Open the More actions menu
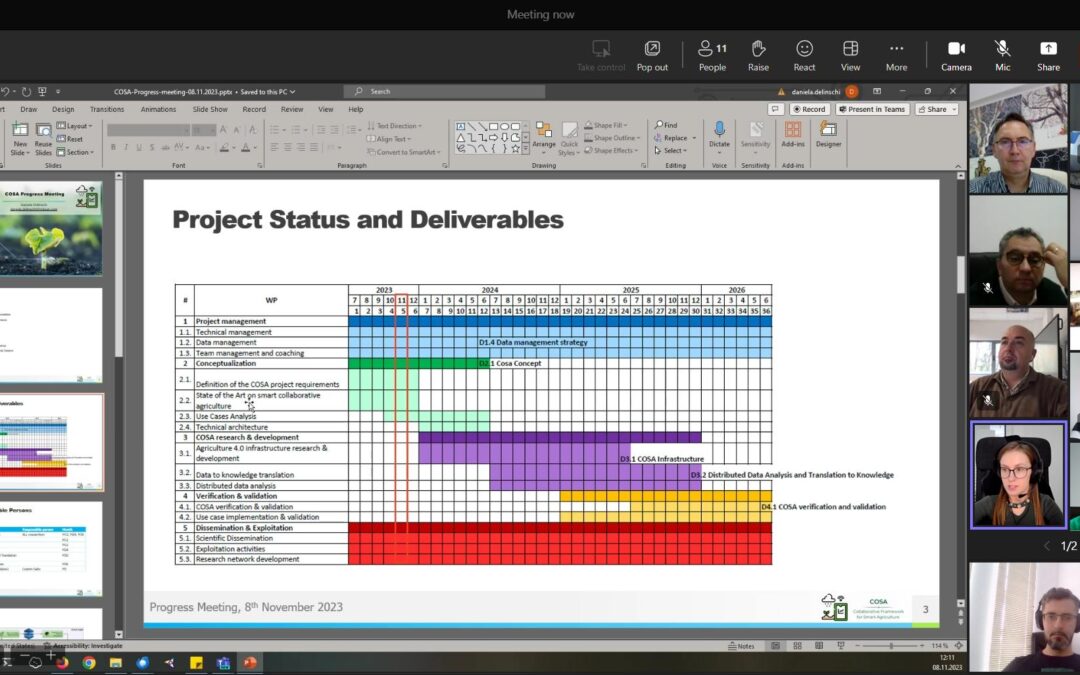Image resolution: width=1080 pixels, height=675 pixels. click(x=896, y=55)
